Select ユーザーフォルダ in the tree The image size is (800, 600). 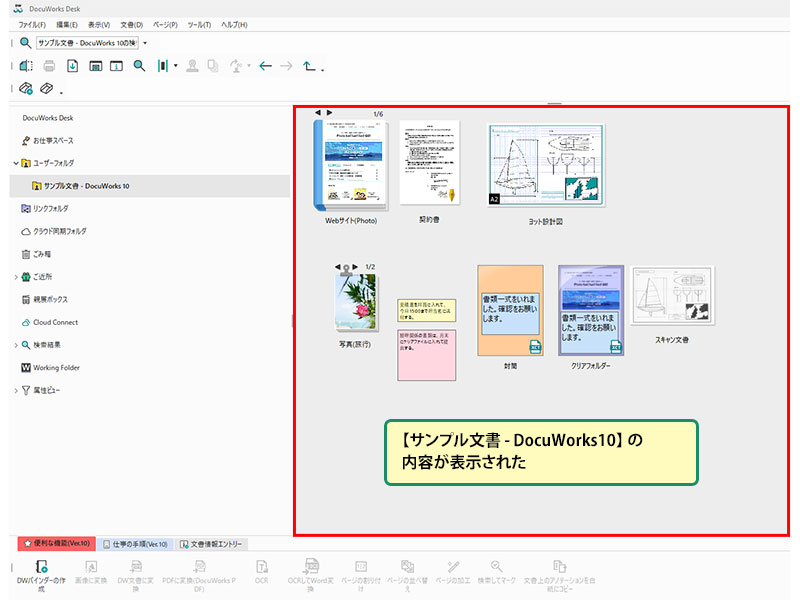coord(53,163)
